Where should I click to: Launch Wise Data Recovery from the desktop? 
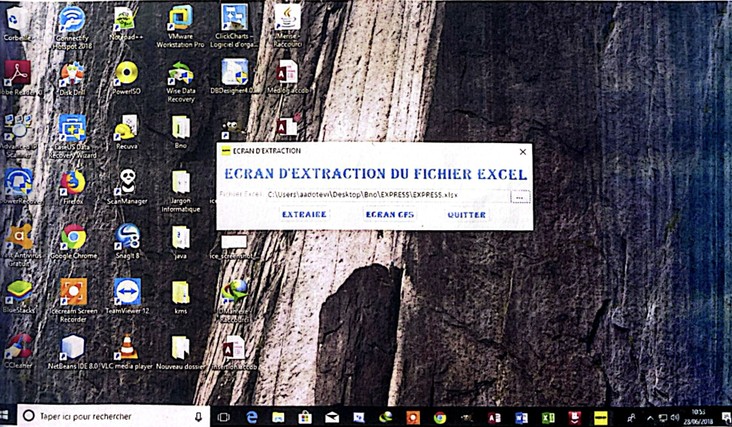pos(181,77)
